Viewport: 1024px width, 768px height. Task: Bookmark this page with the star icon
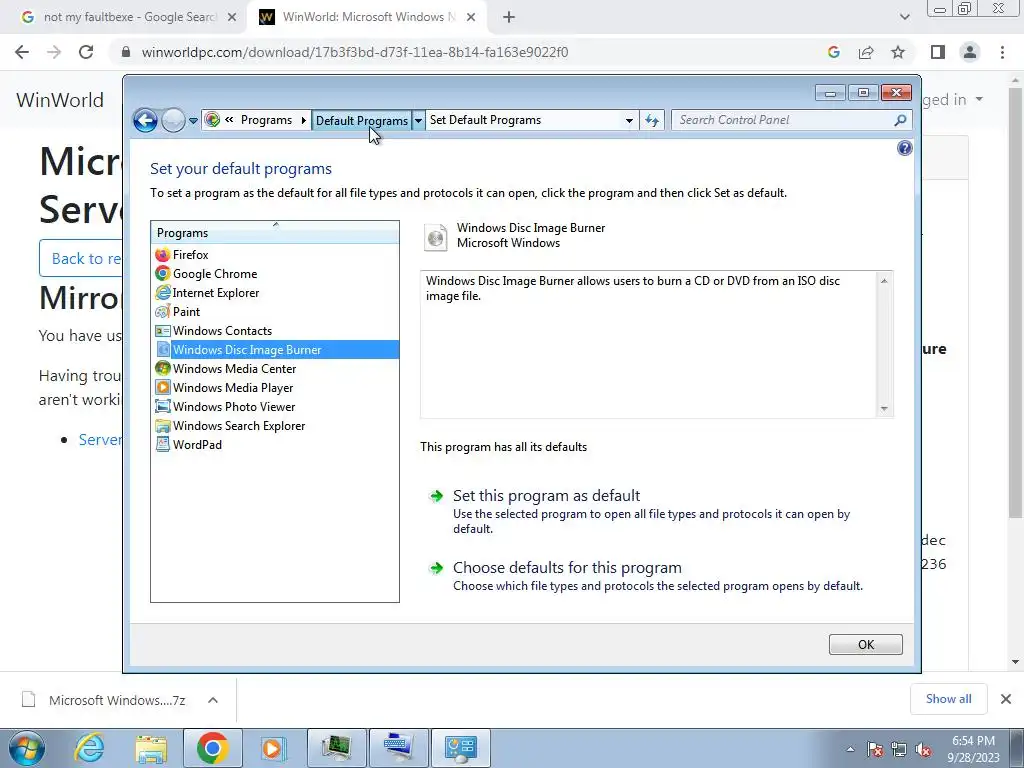click(898, 52)
